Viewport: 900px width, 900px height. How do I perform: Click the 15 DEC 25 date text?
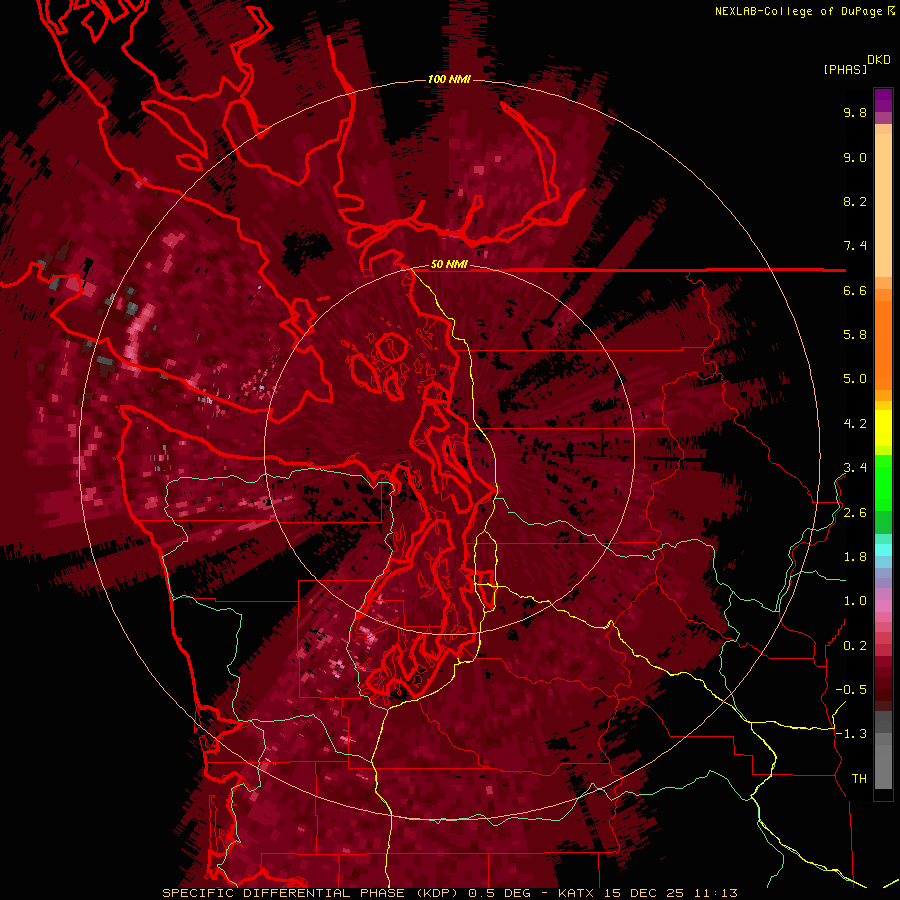[645, 893]
